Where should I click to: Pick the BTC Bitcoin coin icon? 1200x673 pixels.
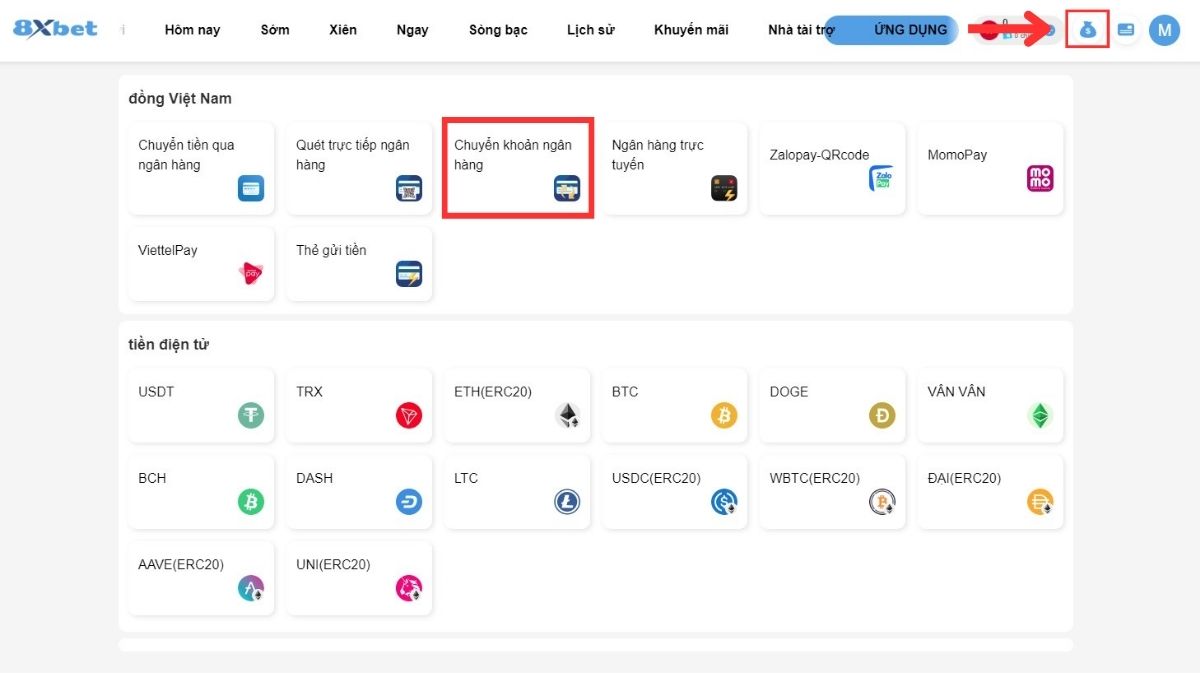(724, 416)
